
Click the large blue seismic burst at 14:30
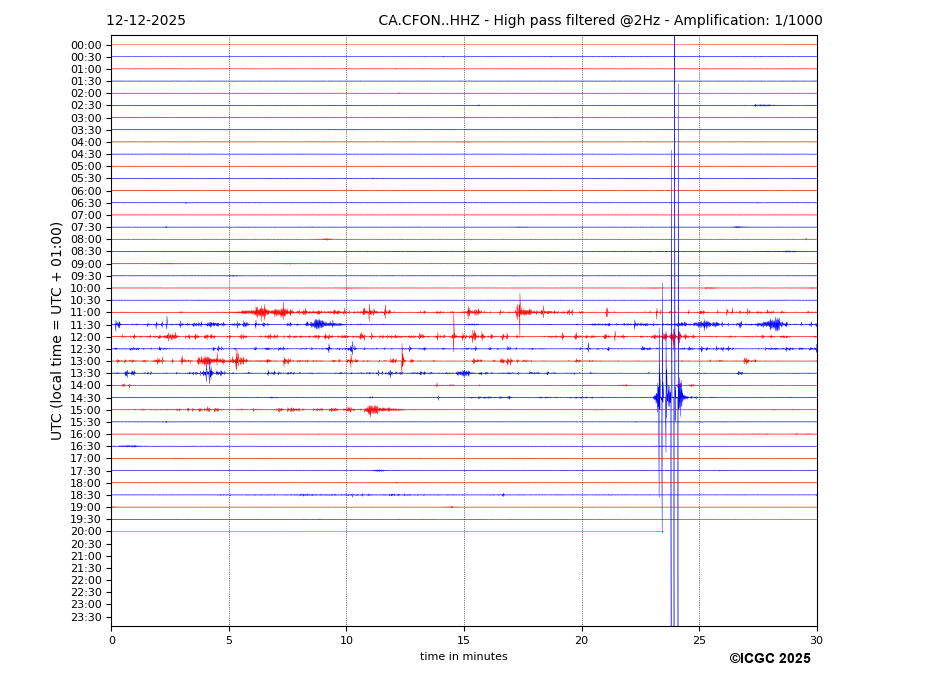pyautogui.click(x=669, y=397)
